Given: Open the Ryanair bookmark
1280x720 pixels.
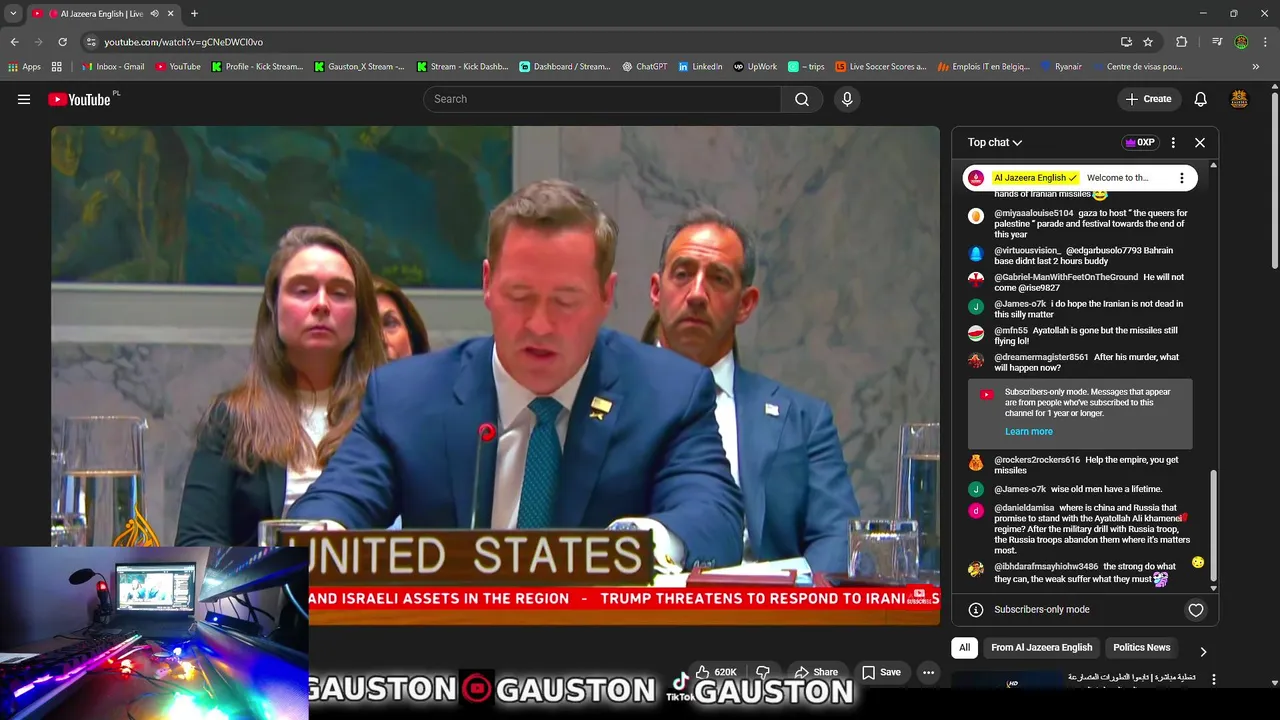Looking at the screenshot, I should pyautogui.click(x=1061, y=67).
